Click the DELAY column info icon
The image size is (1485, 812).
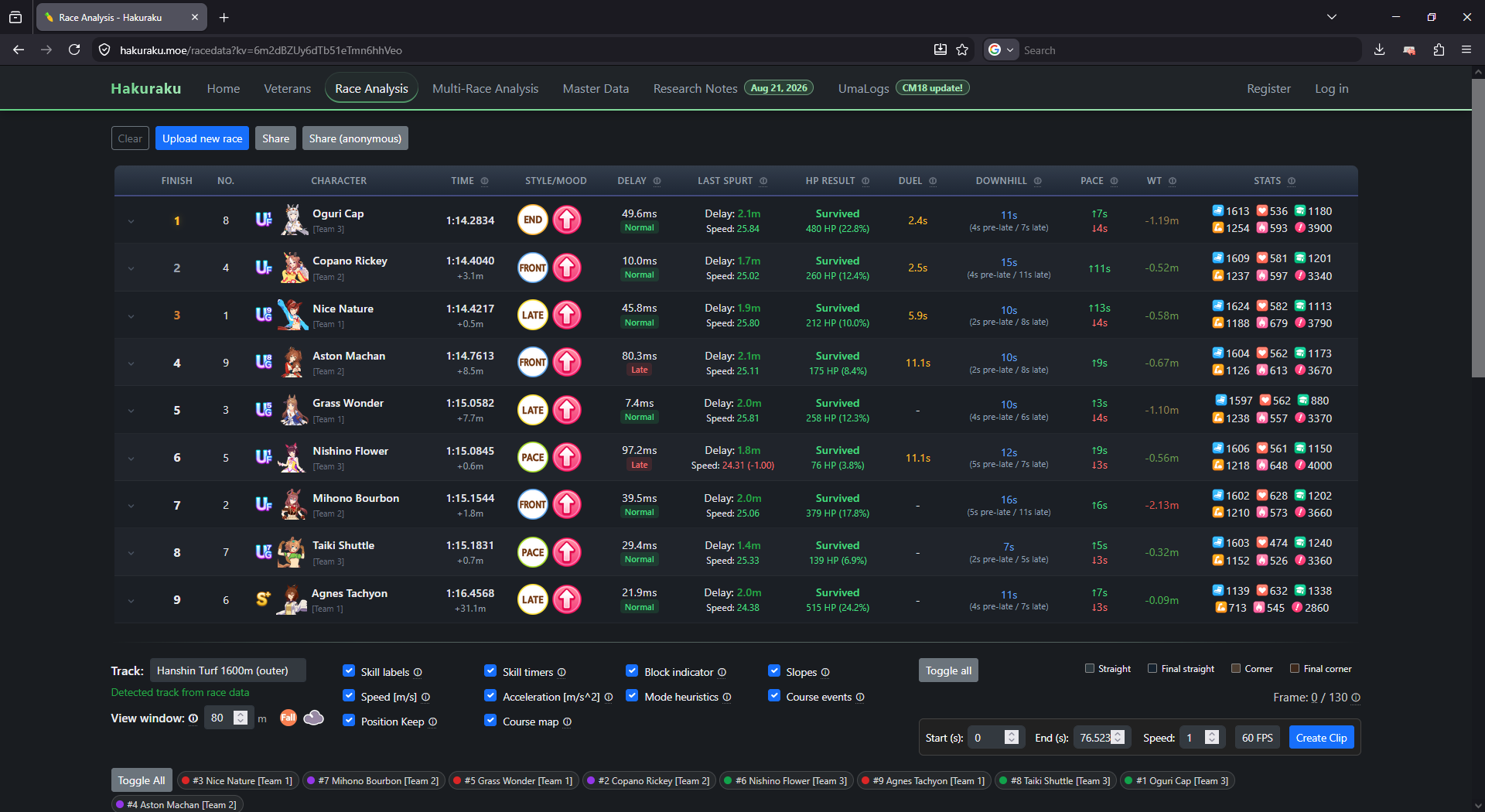coord(657,181)
